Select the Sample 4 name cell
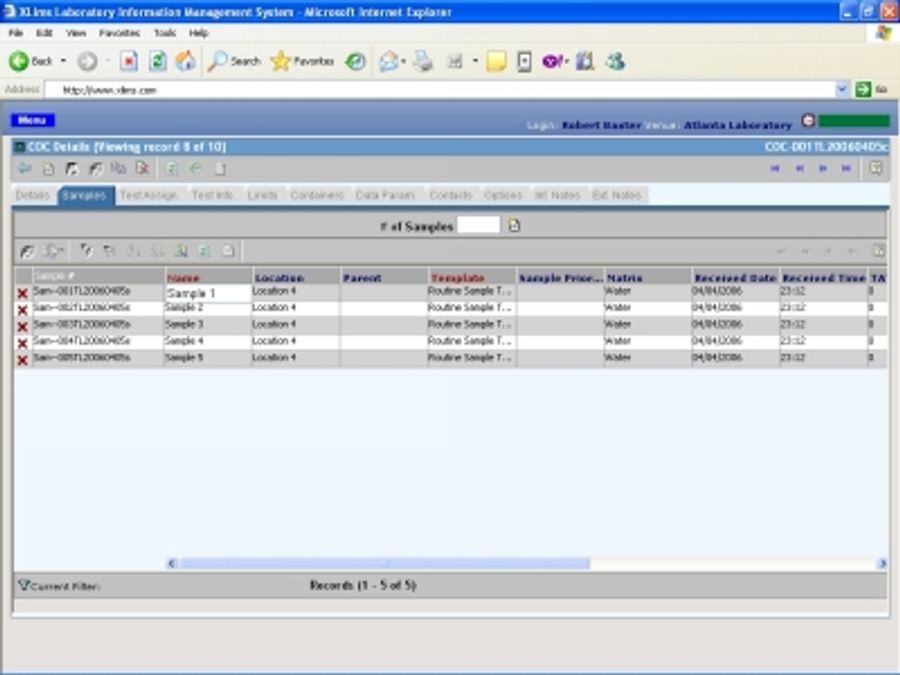900x675 pixels. [208, 341]
